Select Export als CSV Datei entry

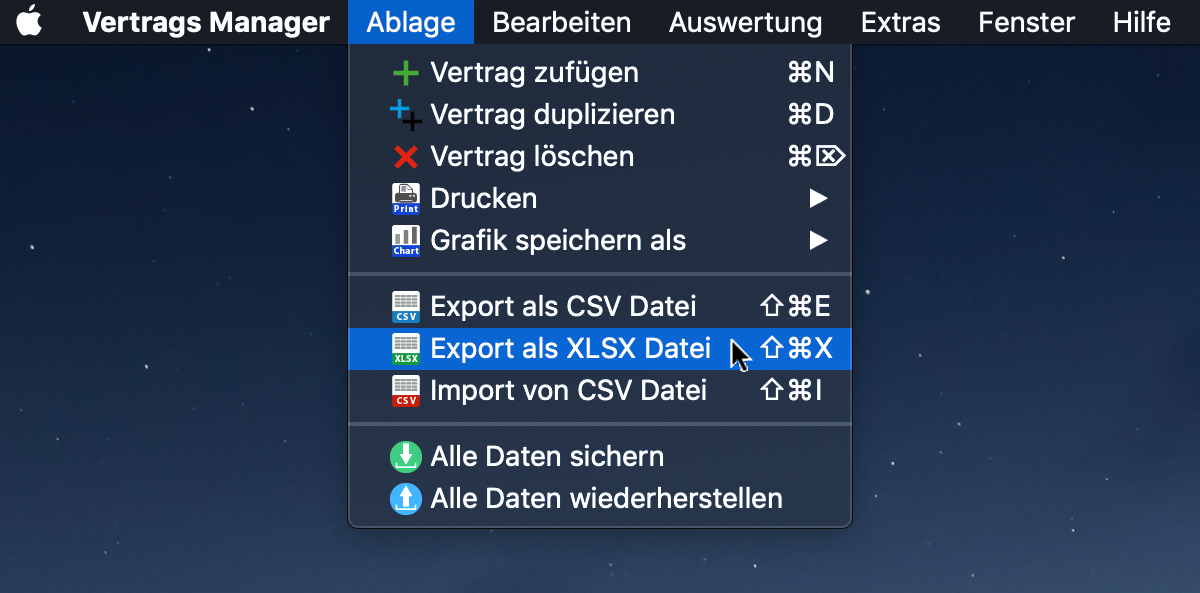pyautogui.click(x=600, y=306)
